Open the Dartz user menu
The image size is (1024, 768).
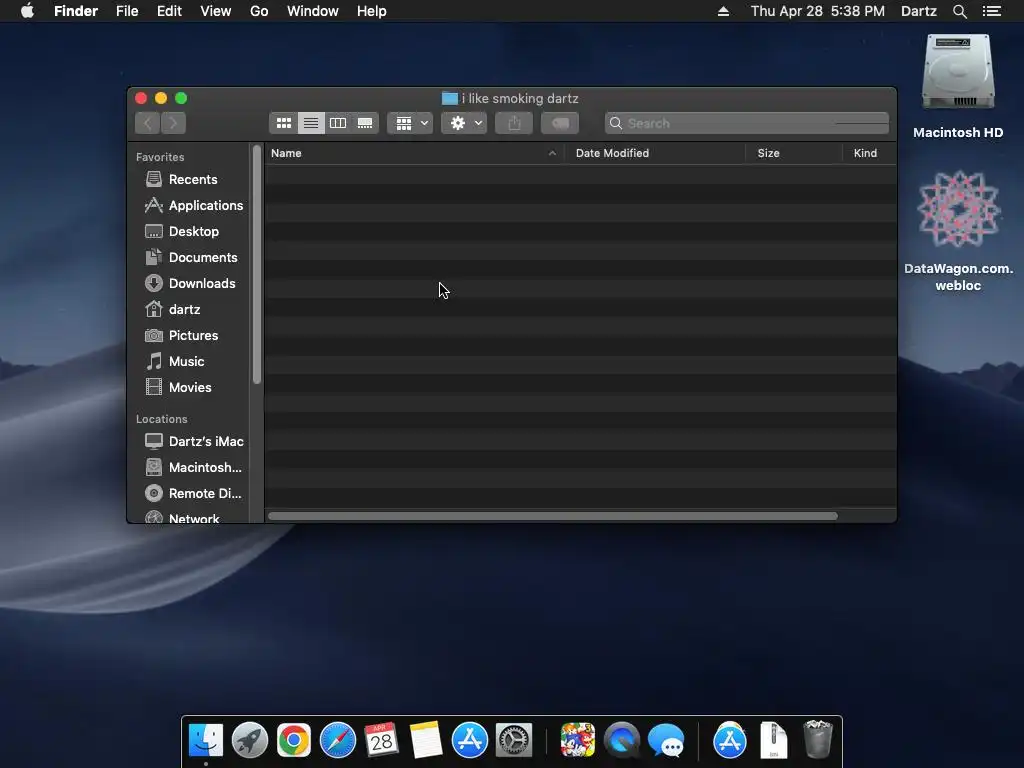coord(918,11)
